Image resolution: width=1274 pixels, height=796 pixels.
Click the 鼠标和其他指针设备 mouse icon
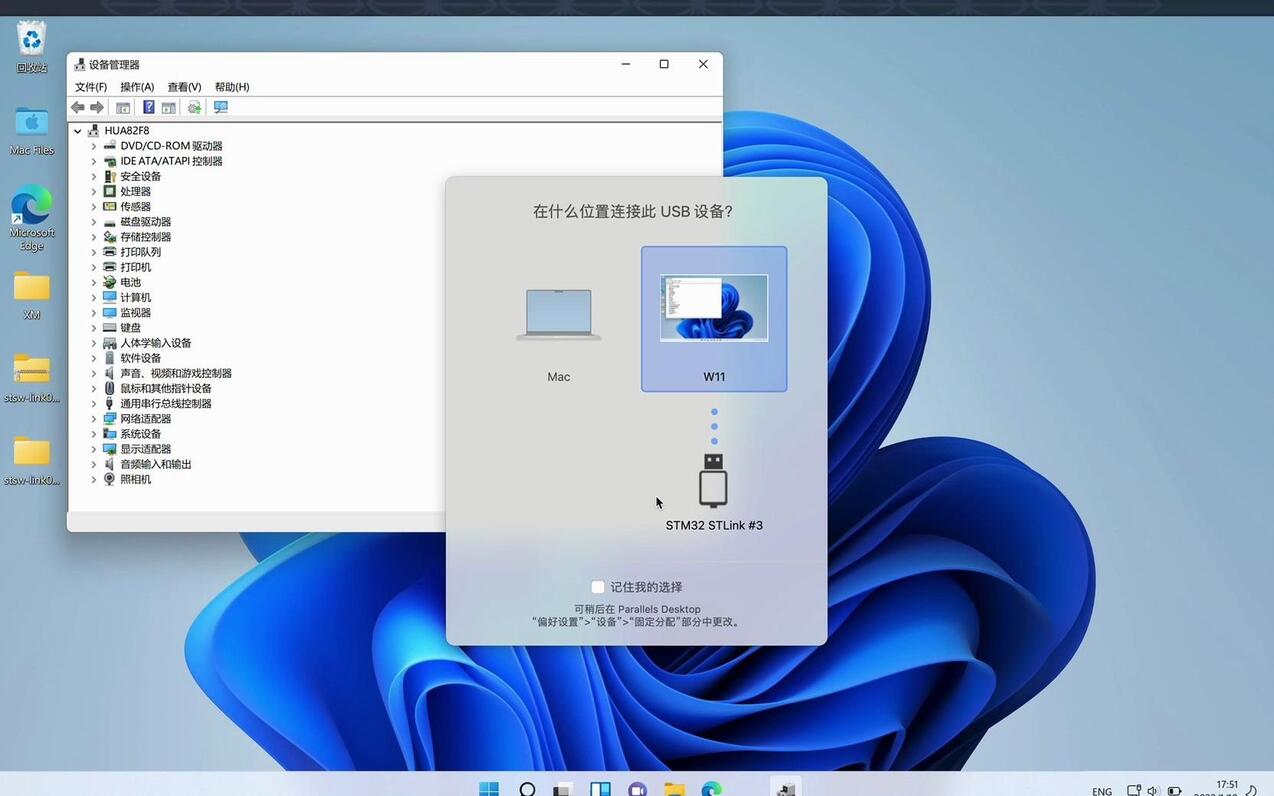[110, 388]
